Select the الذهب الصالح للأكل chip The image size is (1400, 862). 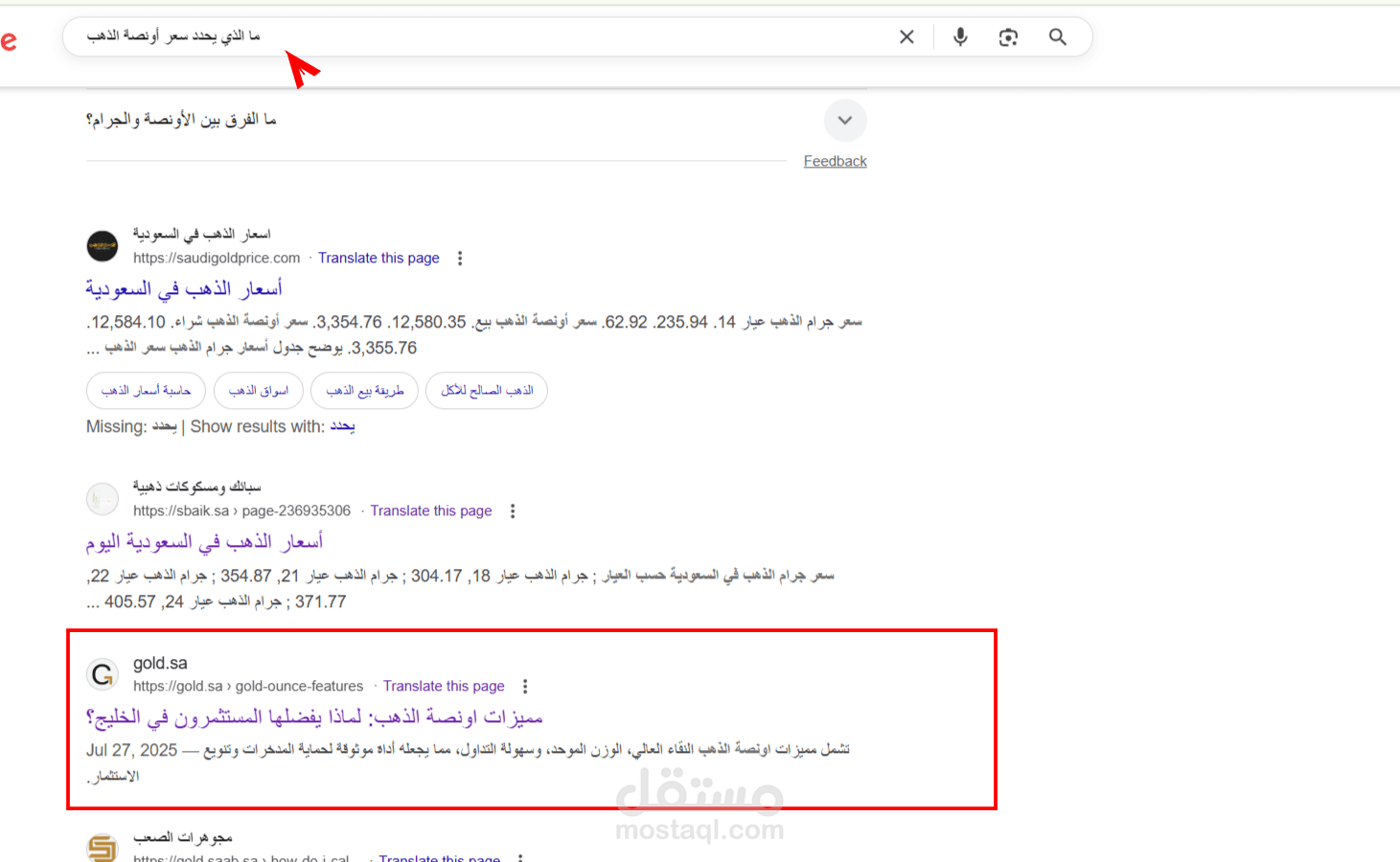(x=487, y=391)
